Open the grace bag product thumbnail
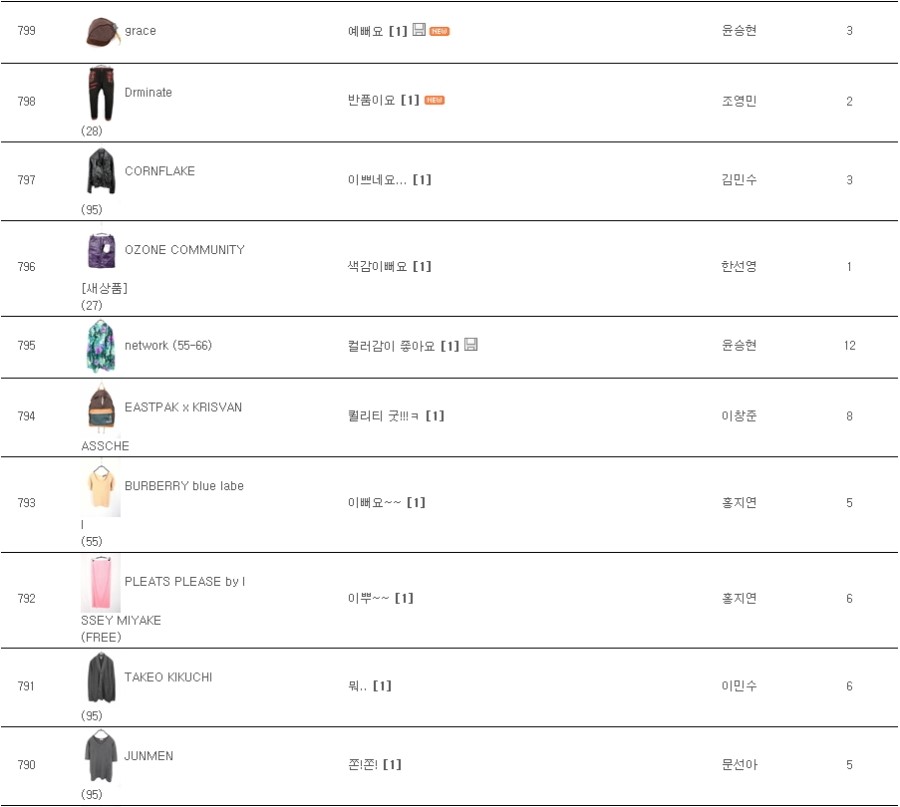 (101, 31)
